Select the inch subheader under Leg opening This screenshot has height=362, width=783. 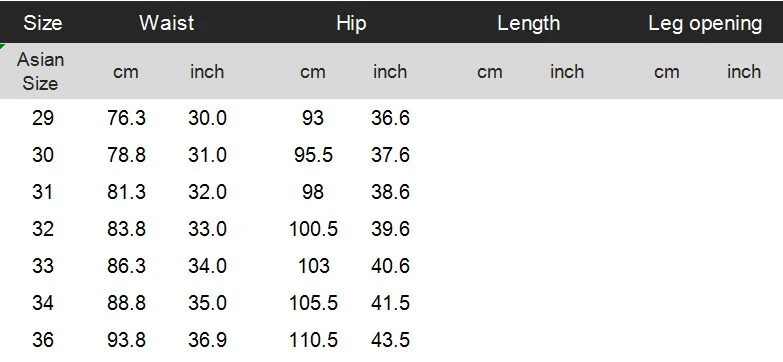coord(744,71)
